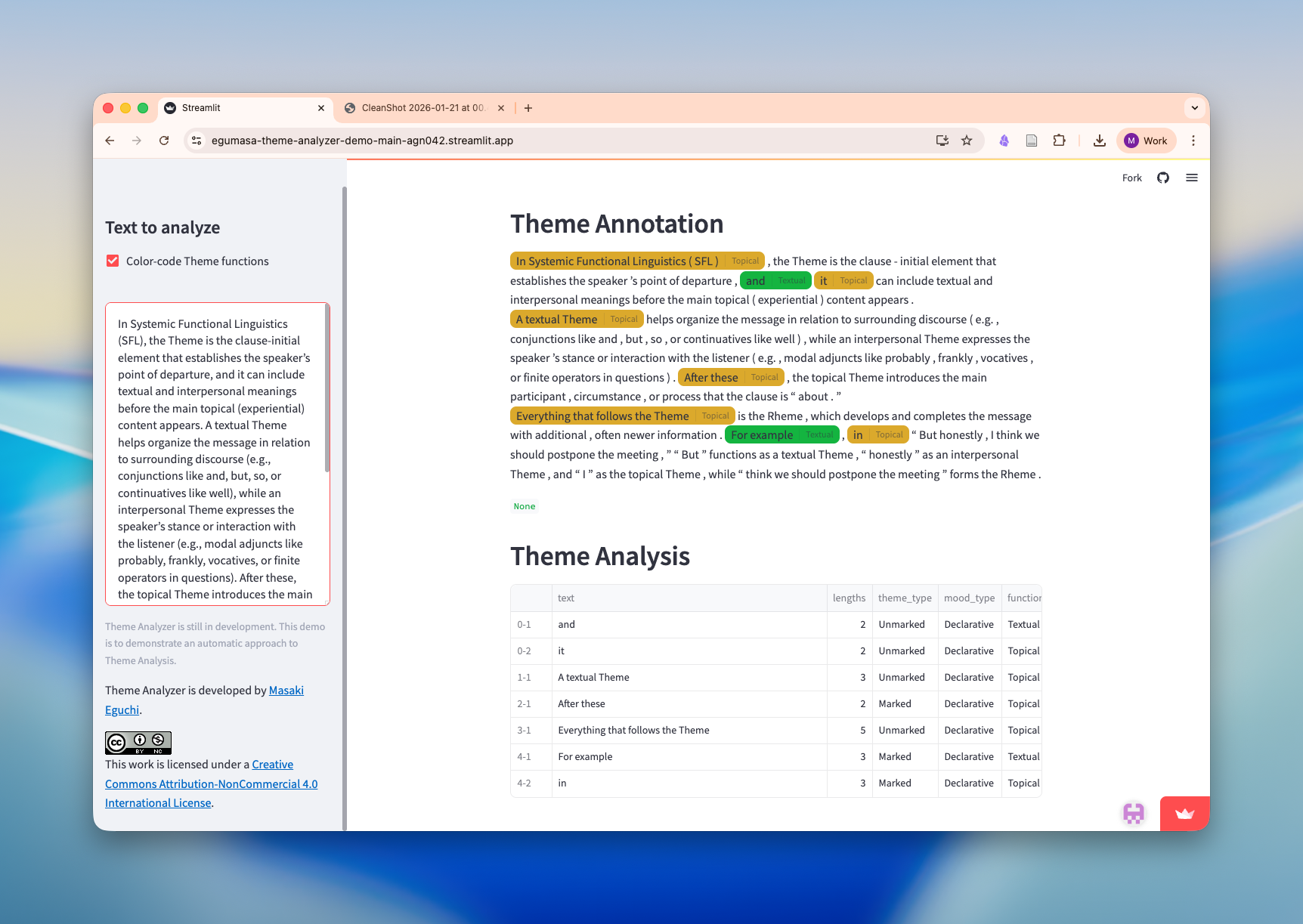Reload the page
1303x924 pixels.
tap(164, 141)
